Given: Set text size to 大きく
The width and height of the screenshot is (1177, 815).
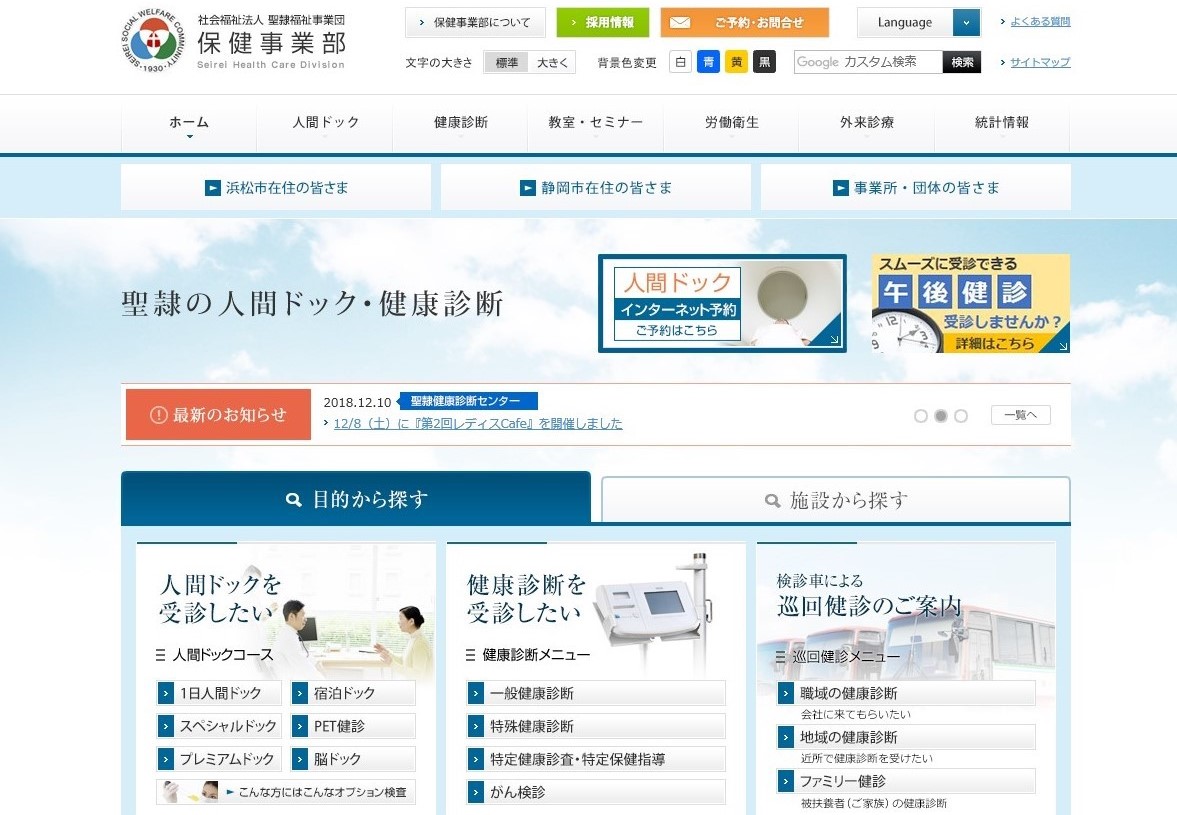Looking at the screenshot, I should pos(552,62).
